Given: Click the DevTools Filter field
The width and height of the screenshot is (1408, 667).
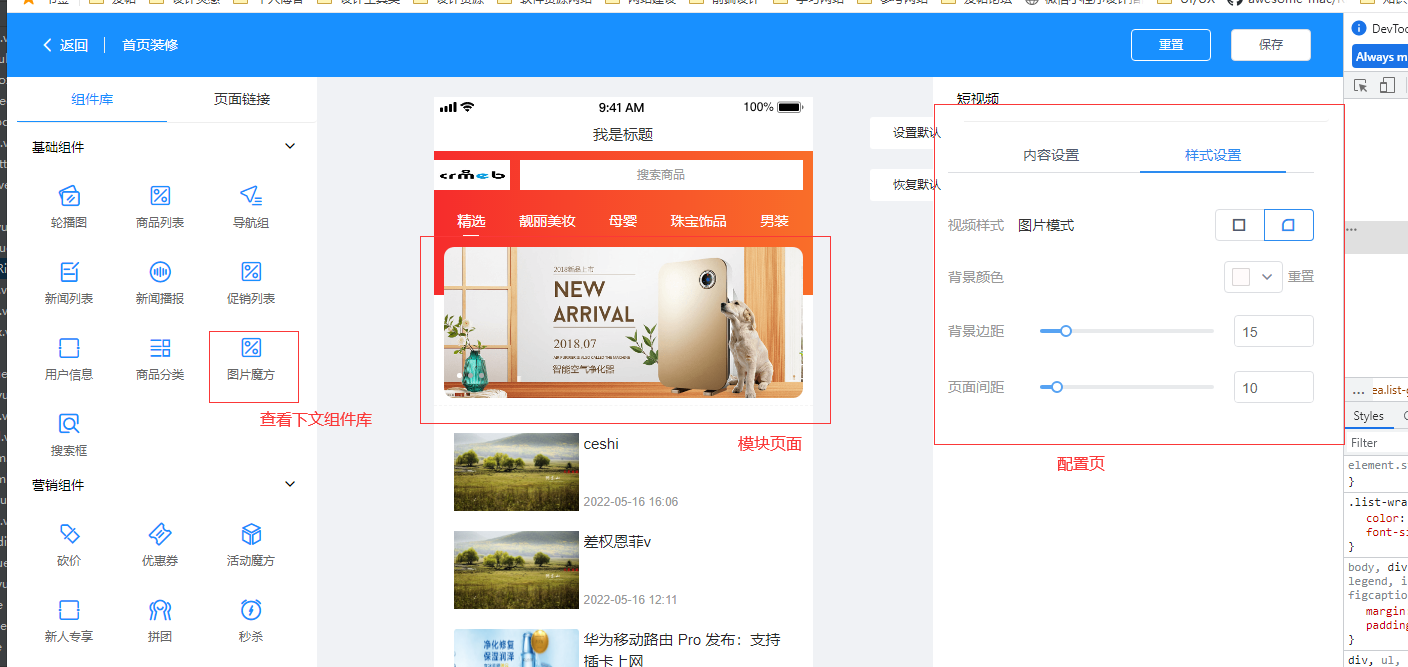Looking at the screenshot, I should tap(1376, 442).
